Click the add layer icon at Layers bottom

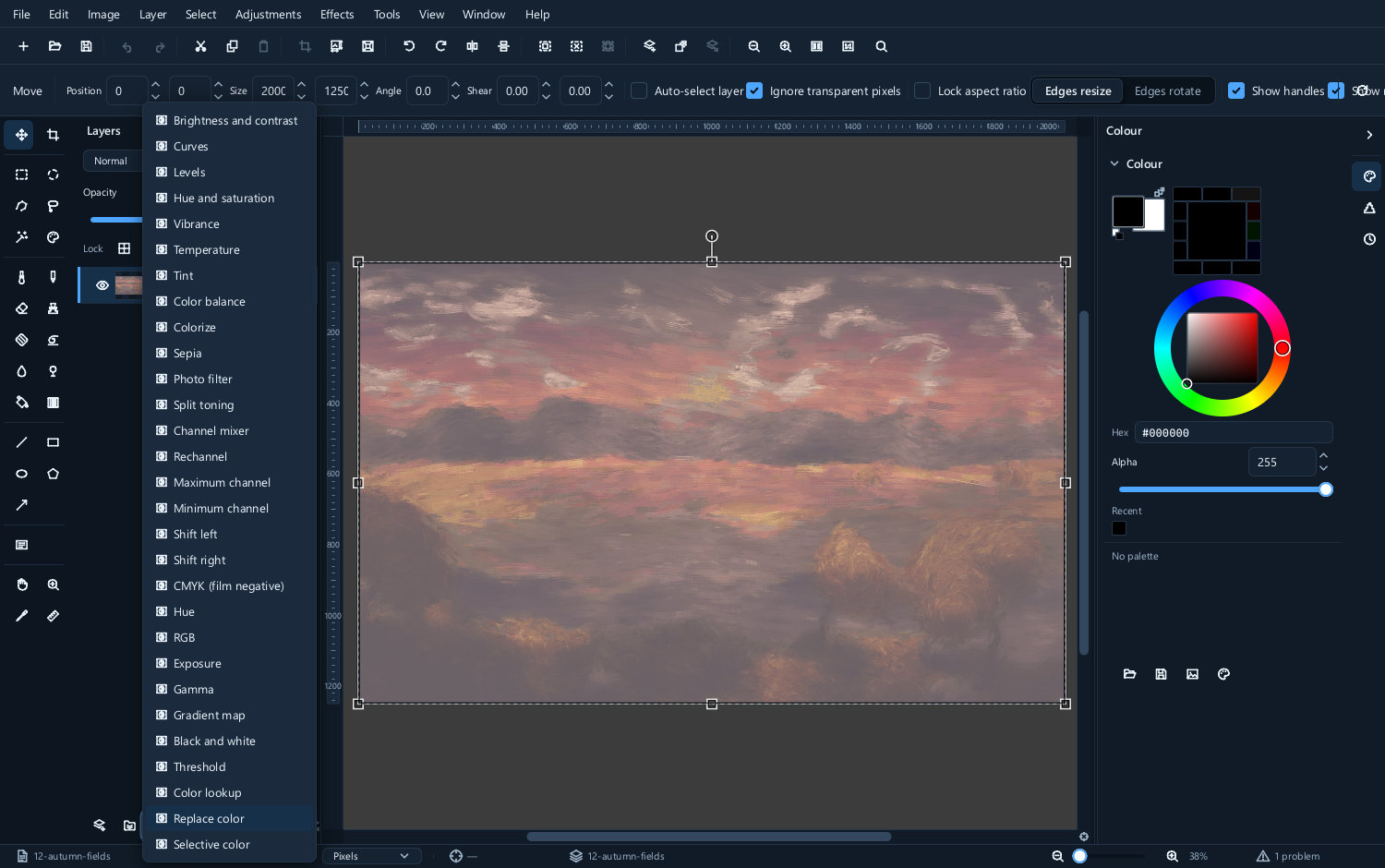point(99,826)
